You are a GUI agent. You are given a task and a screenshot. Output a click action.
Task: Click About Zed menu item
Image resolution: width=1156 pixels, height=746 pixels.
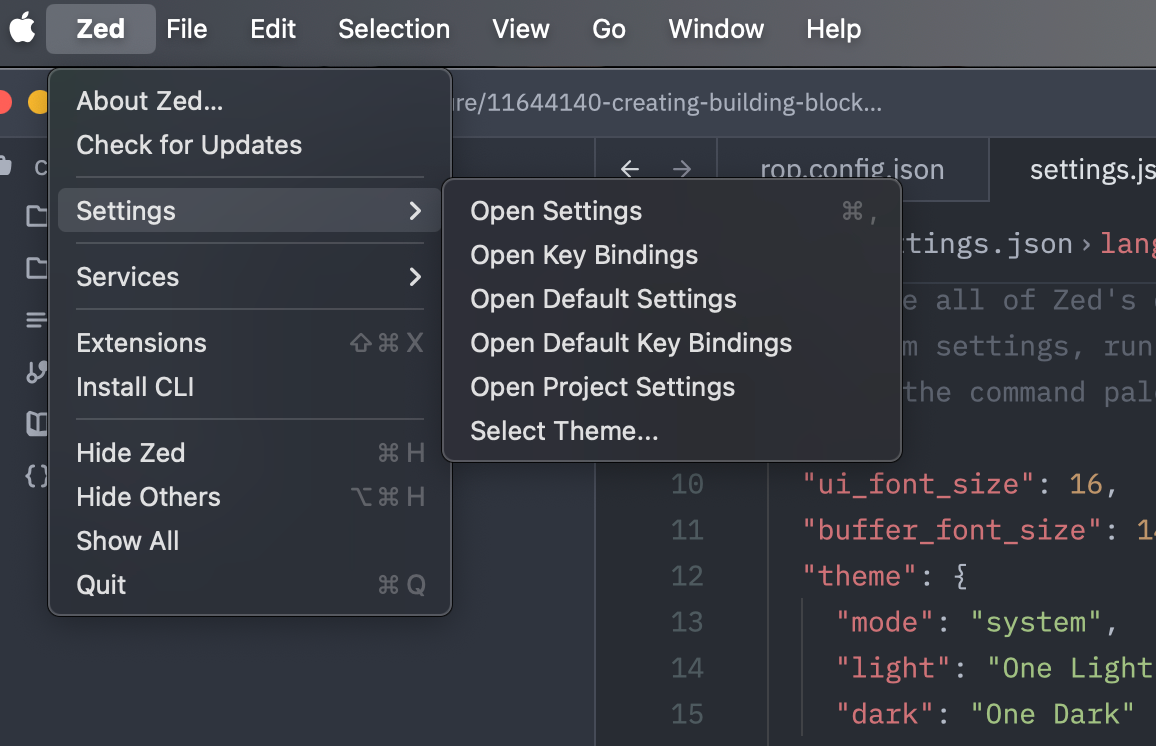click(150, 101)
